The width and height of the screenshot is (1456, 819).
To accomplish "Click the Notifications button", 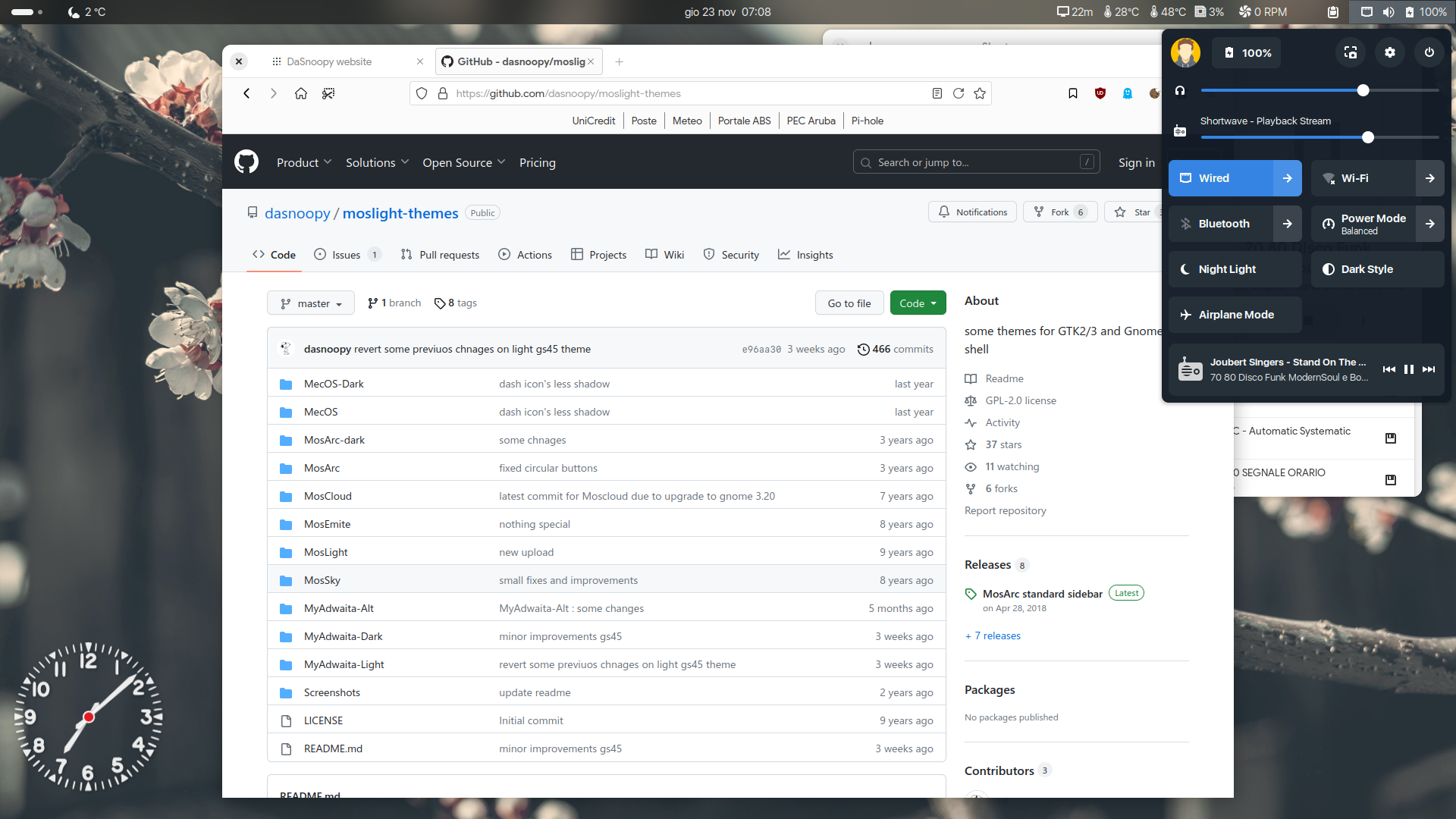I will (x=973, y=212).
